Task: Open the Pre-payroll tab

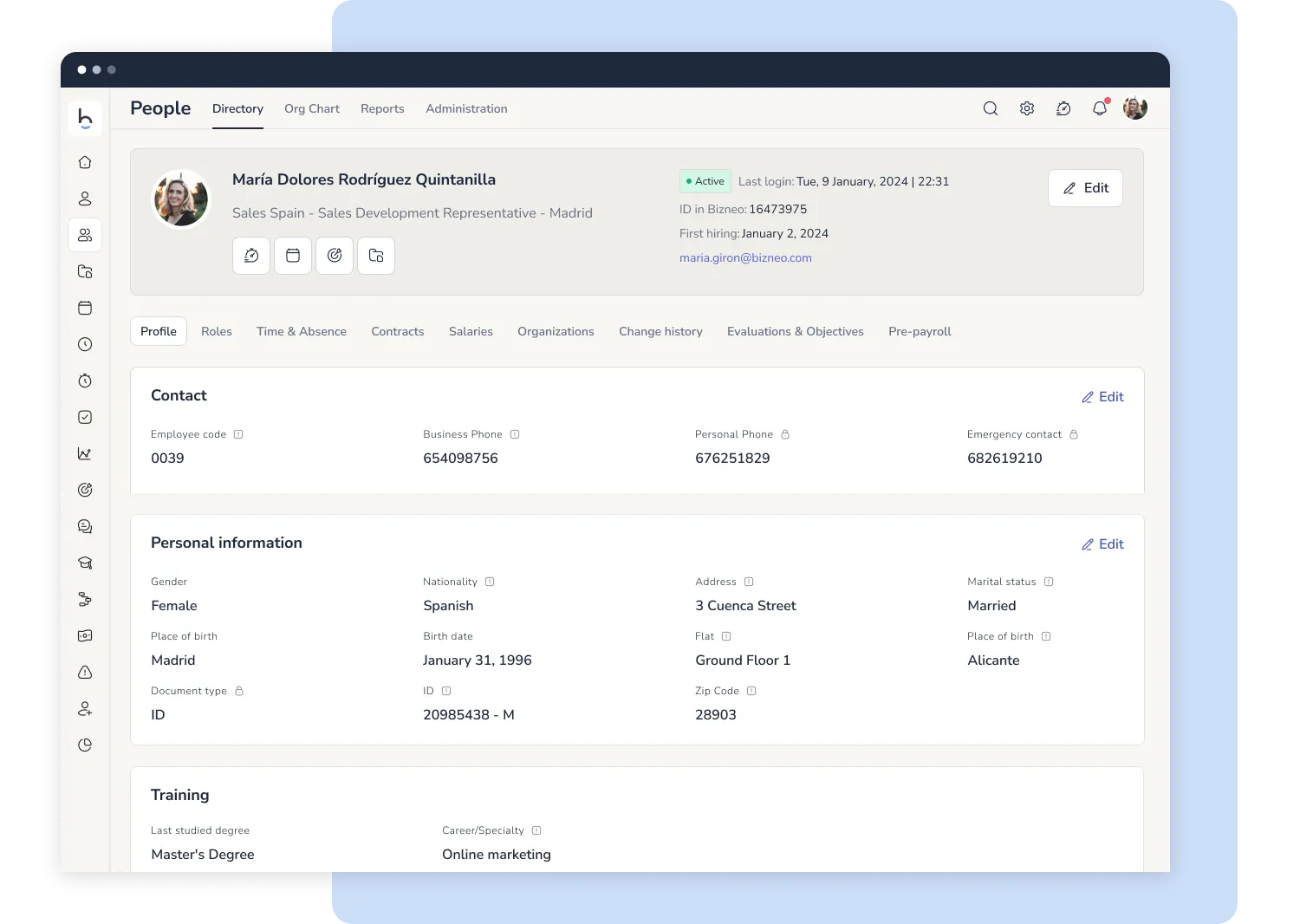Action: (x=920, y=331)
